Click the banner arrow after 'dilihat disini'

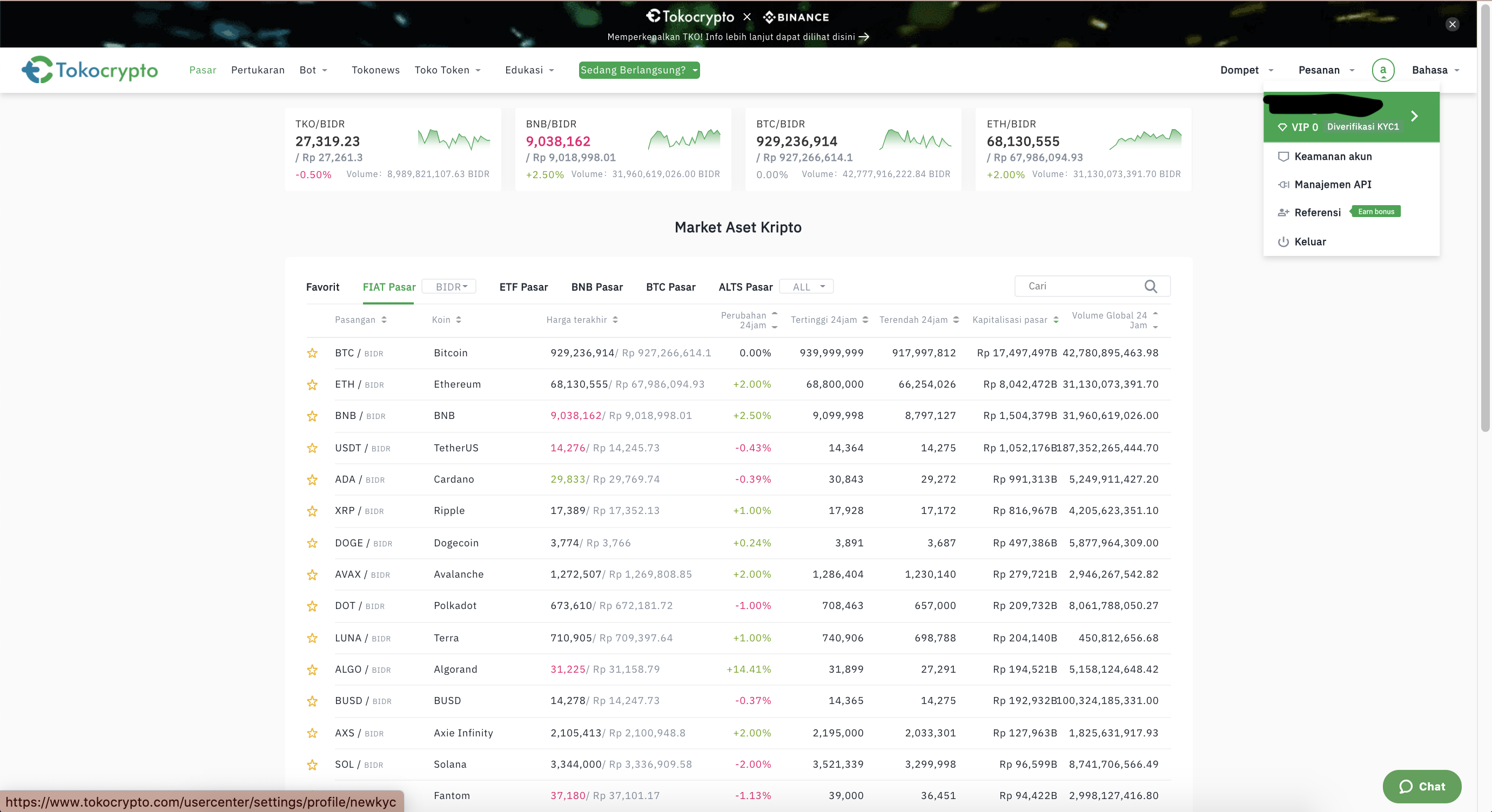coord(864,37)
